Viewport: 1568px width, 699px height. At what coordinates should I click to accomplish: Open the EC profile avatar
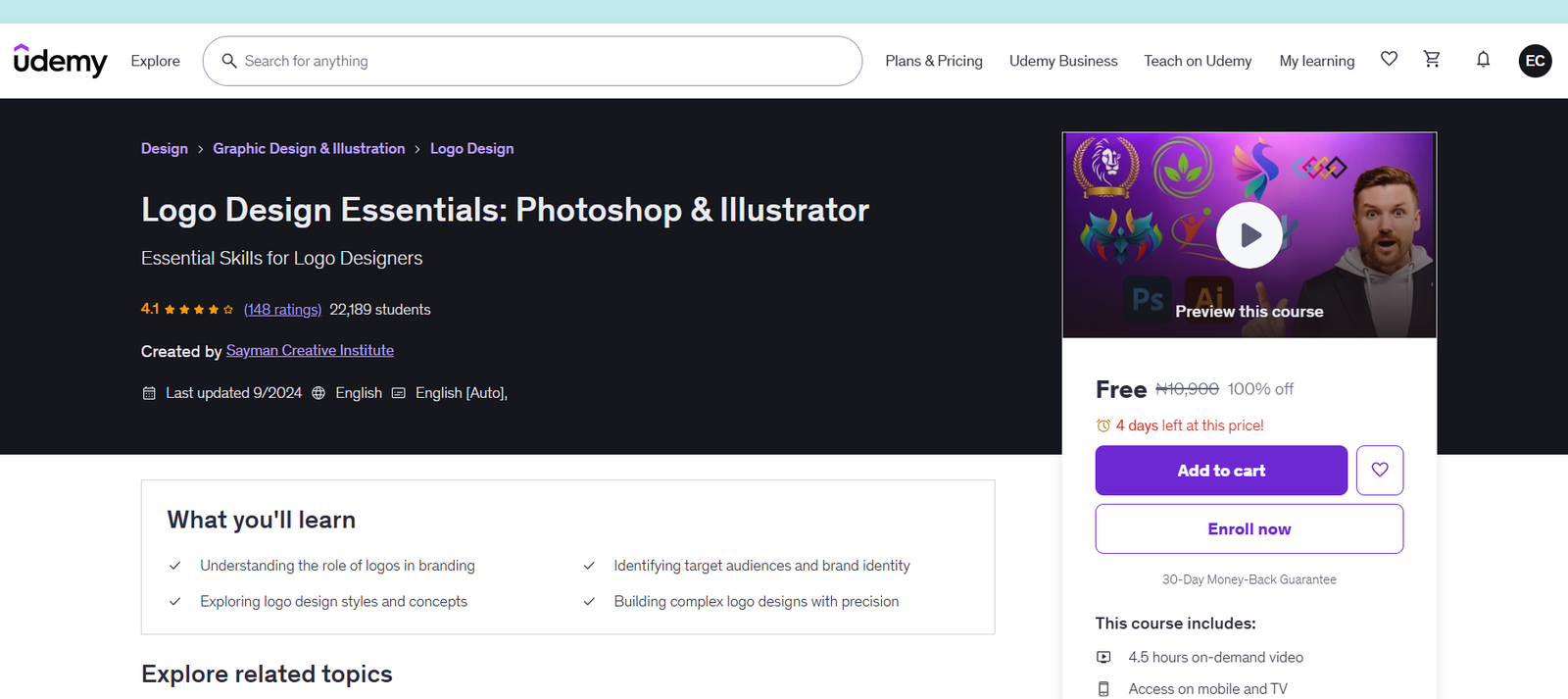tap(1535, 61)
